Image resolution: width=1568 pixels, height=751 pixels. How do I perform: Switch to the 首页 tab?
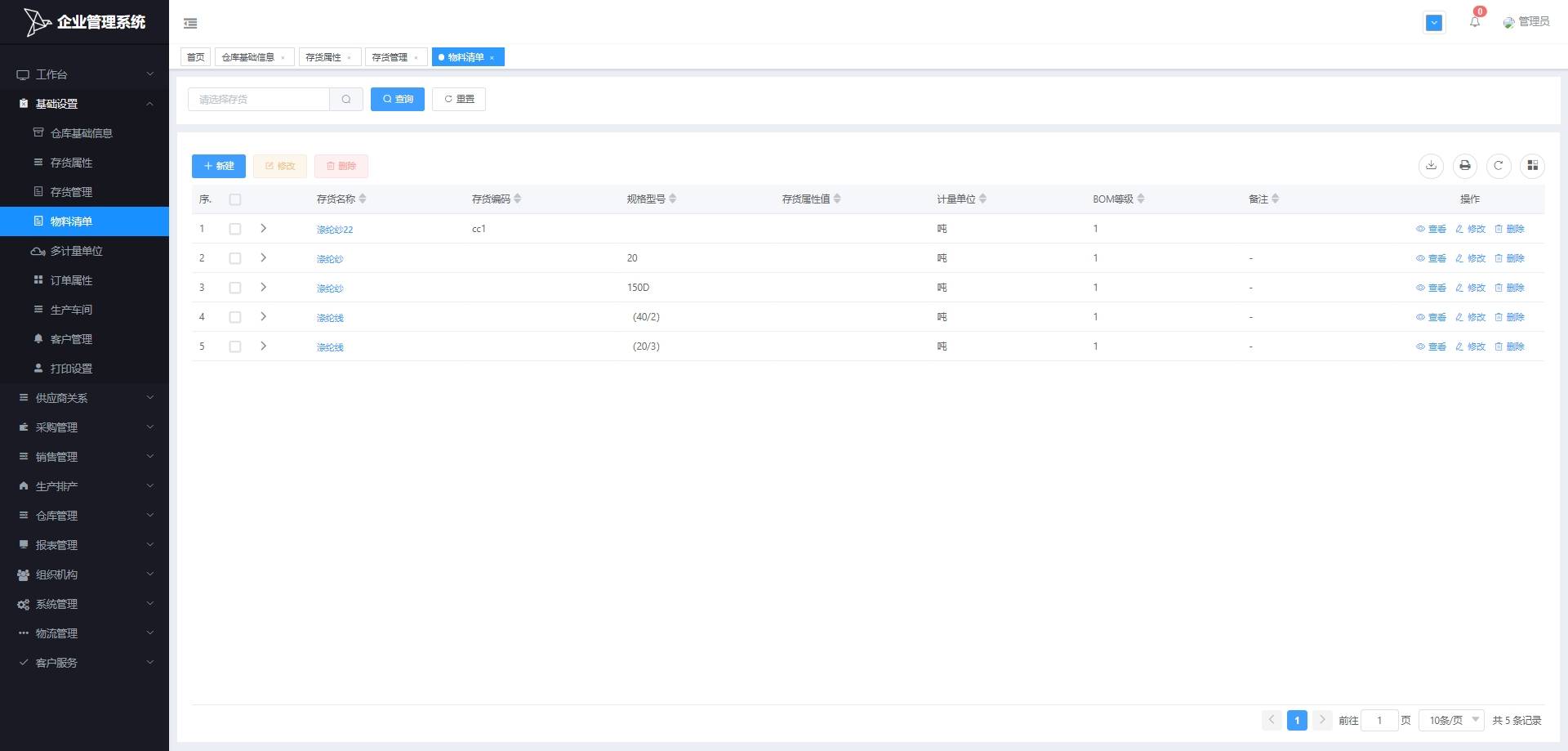point(195,57)
